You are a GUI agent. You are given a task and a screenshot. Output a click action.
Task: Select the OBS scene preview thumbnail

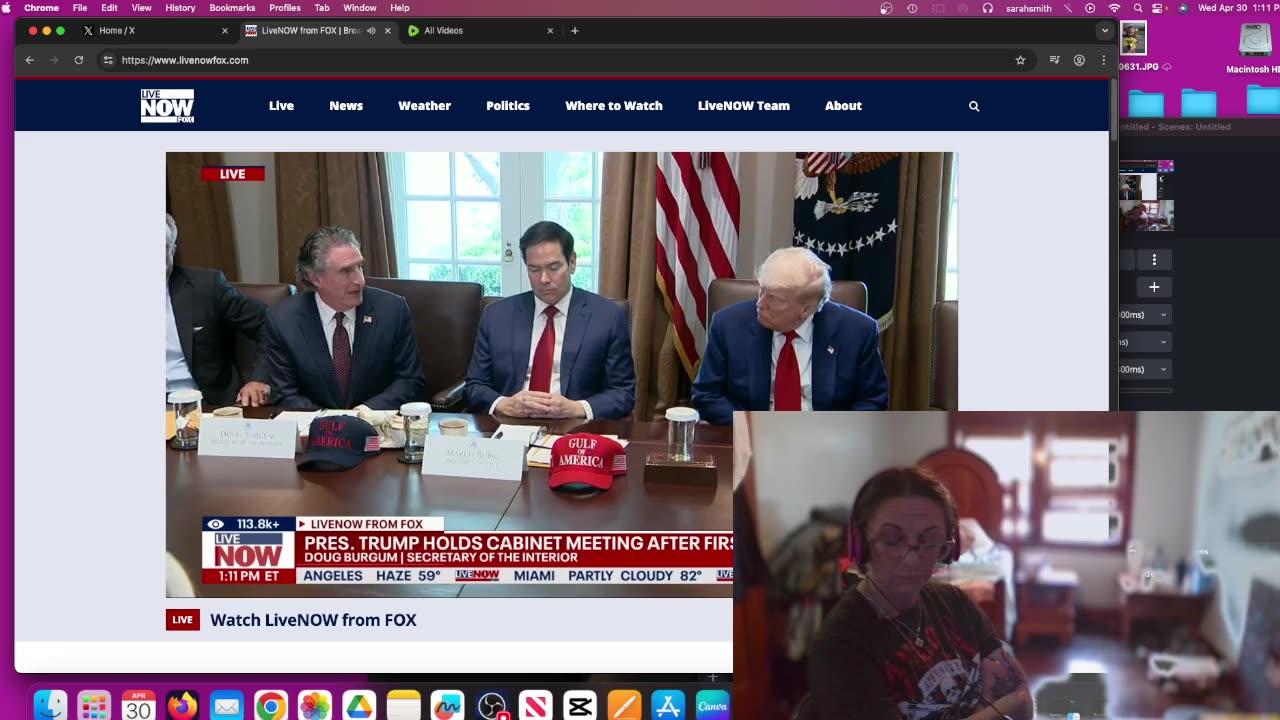click(x=1146, y=196)
